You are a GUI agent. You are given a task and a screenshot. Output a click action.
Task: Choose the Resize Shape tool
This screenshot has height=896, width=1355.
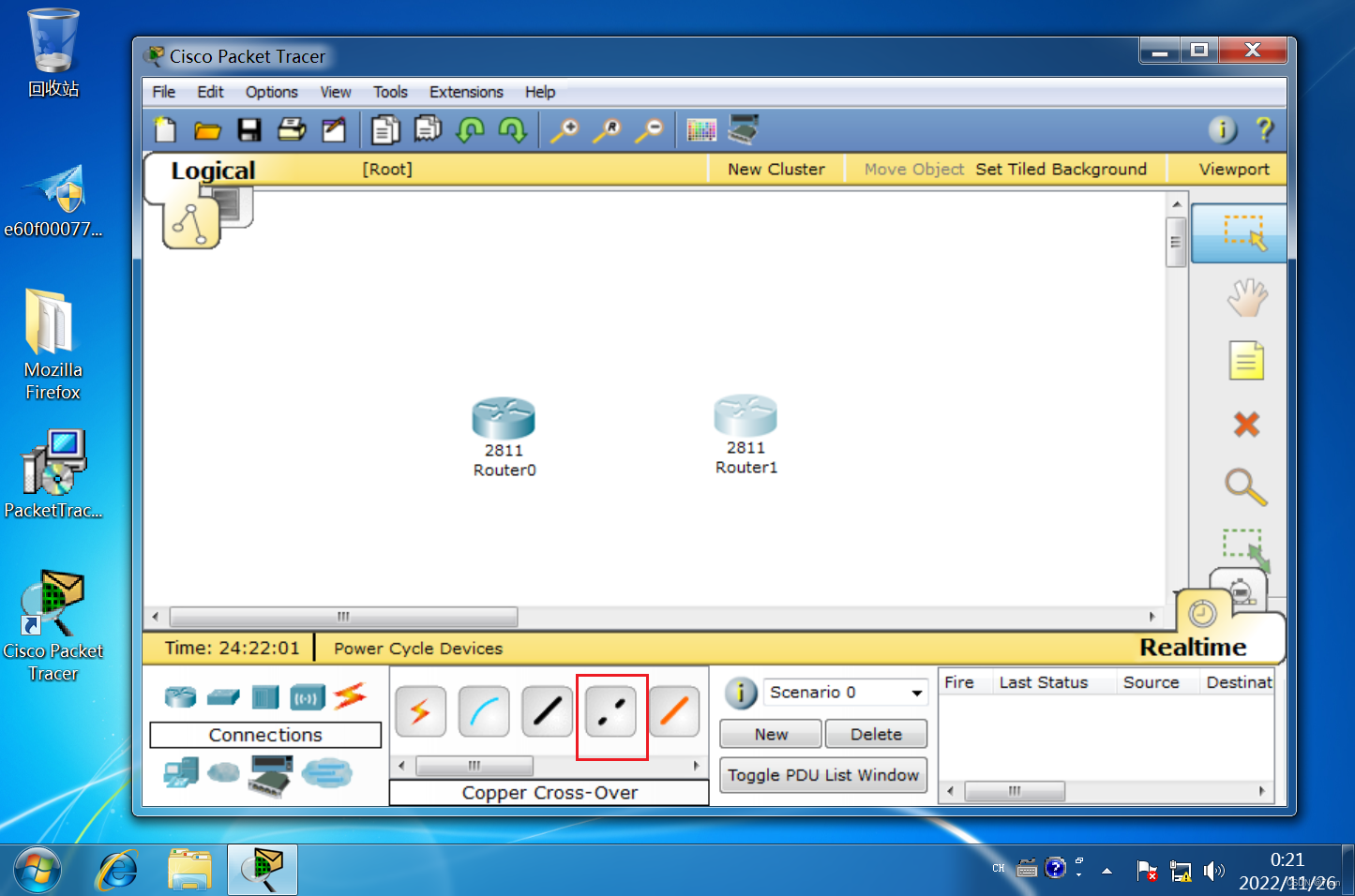[1246, 549]
